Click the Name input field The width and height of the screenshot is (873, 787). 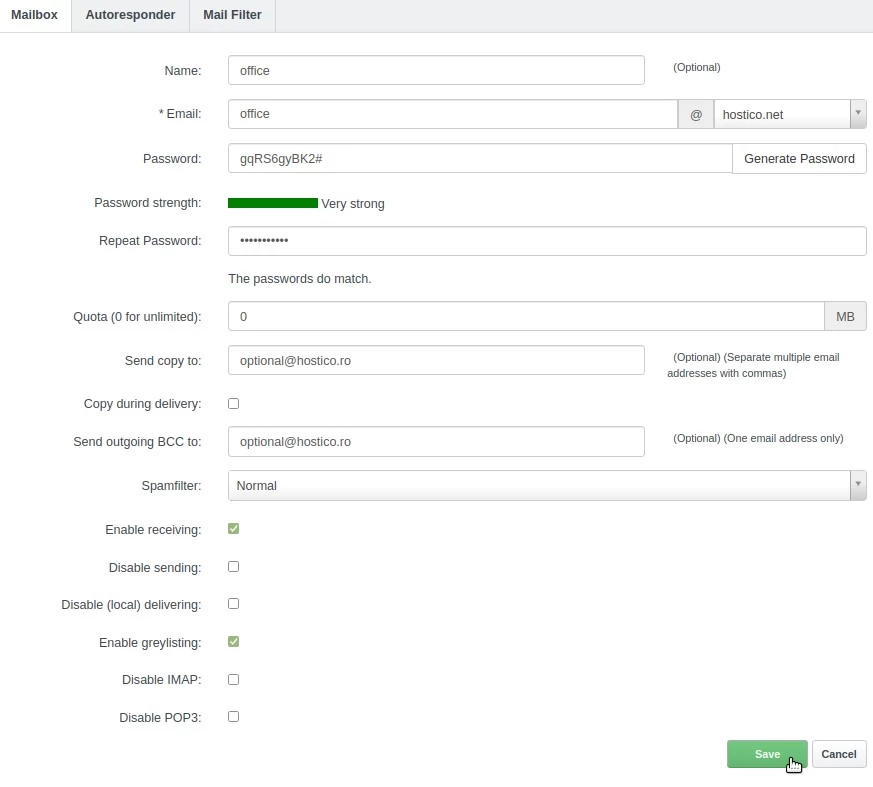[436, 70]
